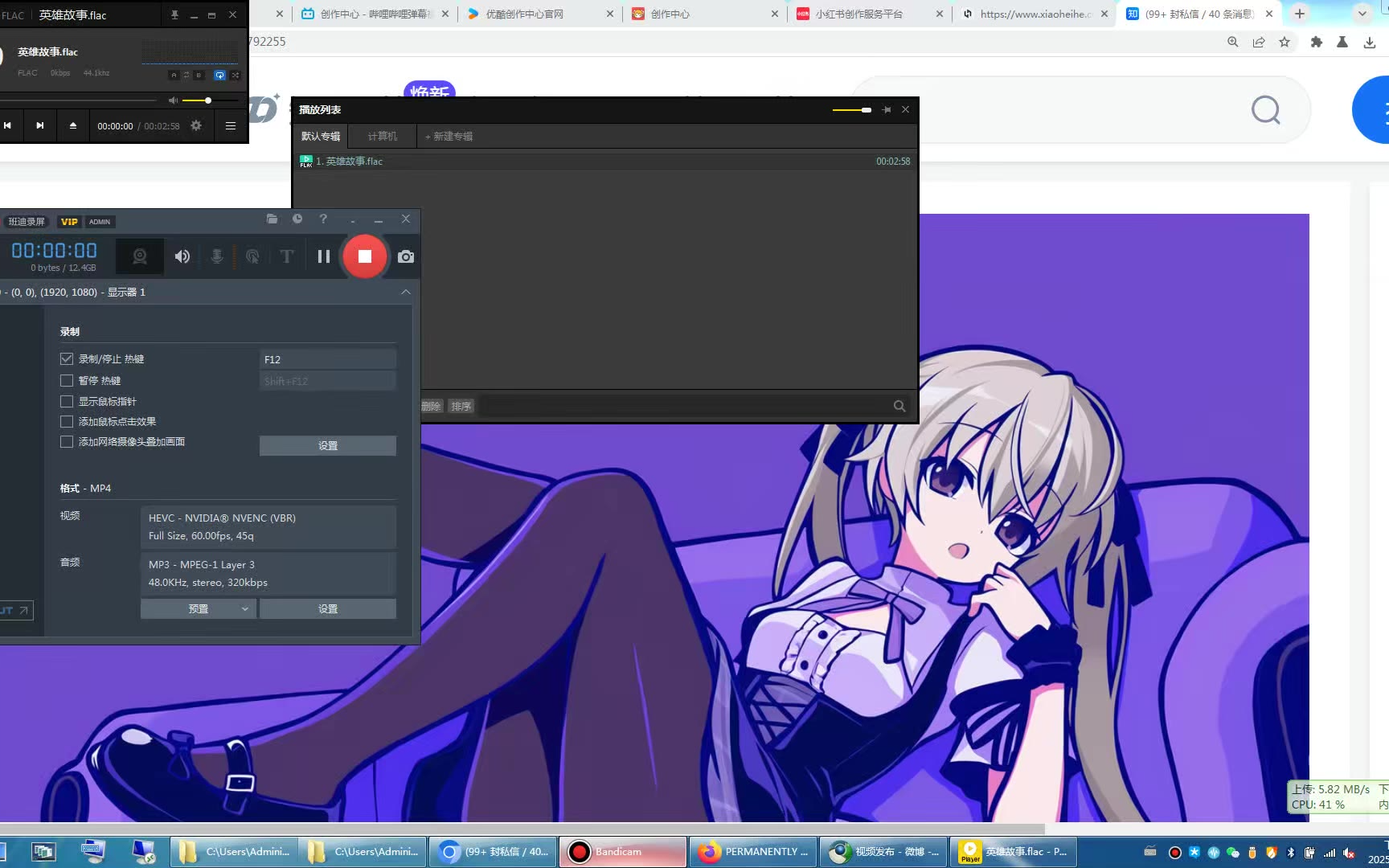Click the MP3 MPEG-1 Layer 3 audio box
The image size is (1389, 868).
pos(268,573)
